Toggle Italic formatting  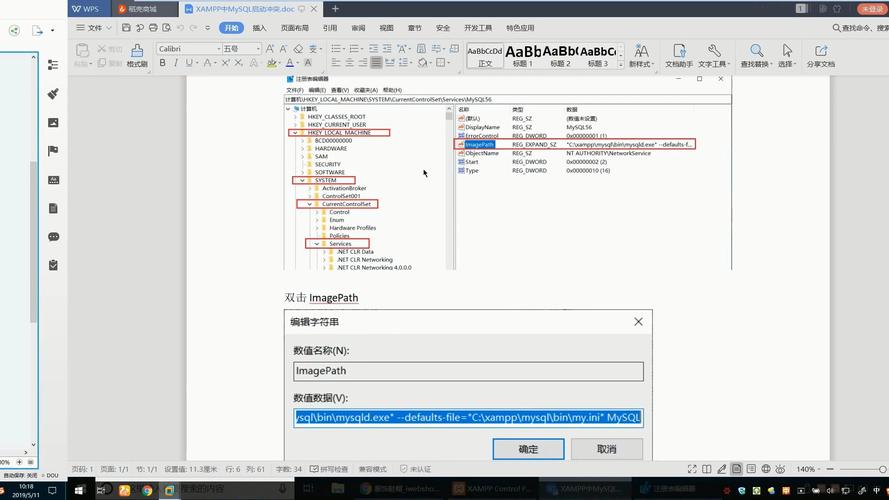(176, 63)
